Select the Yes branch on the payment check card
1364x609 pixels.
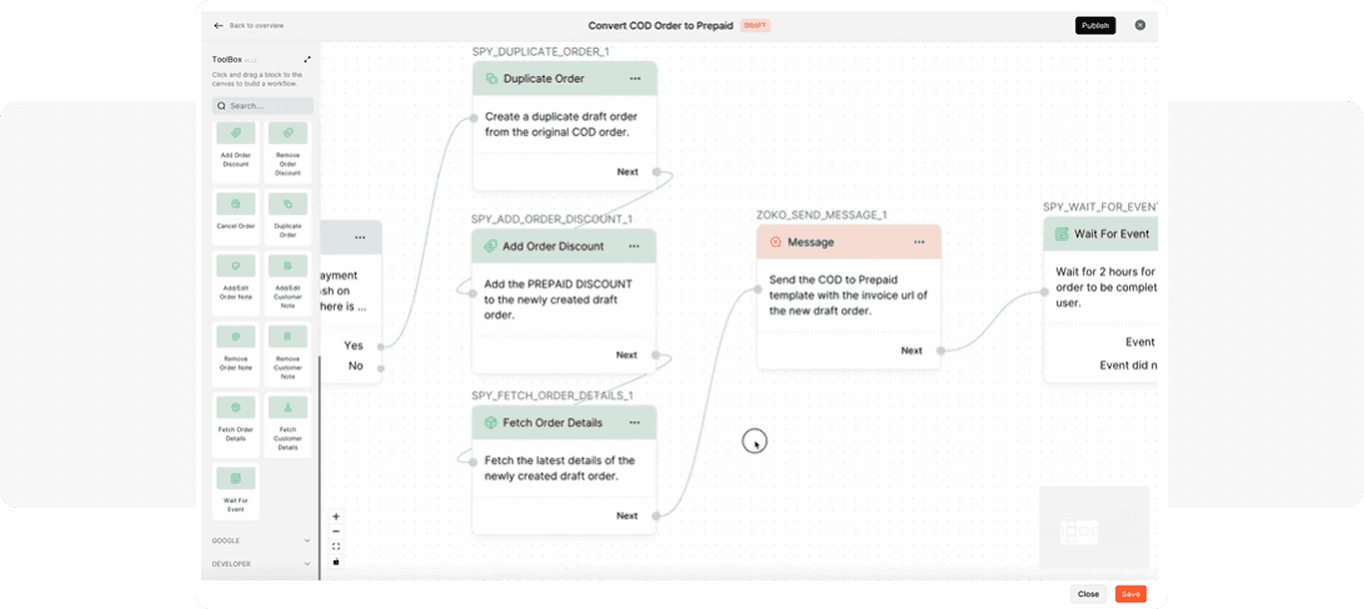coord(356,346)
